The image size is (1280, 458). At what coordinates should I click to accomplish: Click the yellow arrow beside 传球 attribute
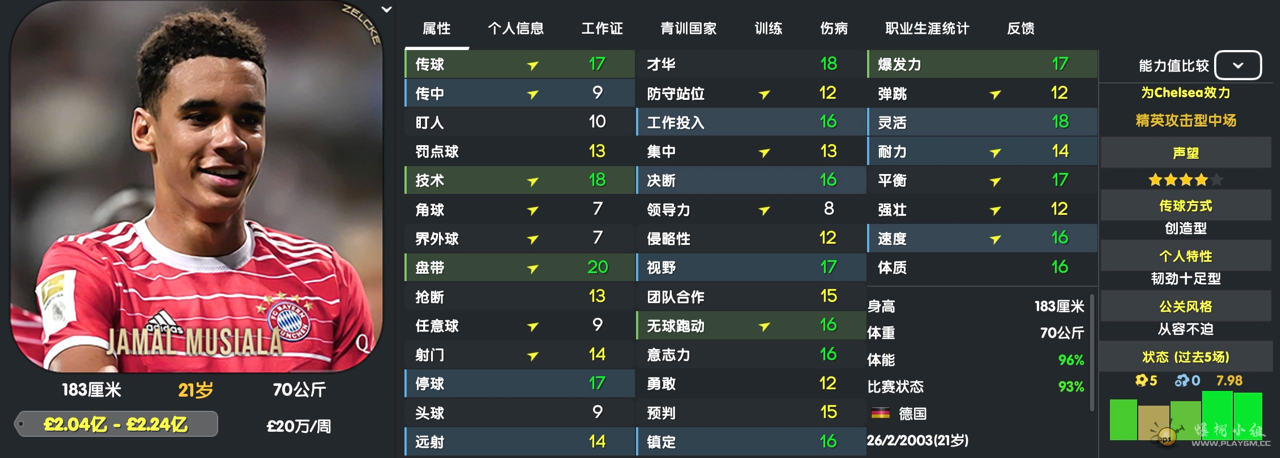(x=533, y=64)
